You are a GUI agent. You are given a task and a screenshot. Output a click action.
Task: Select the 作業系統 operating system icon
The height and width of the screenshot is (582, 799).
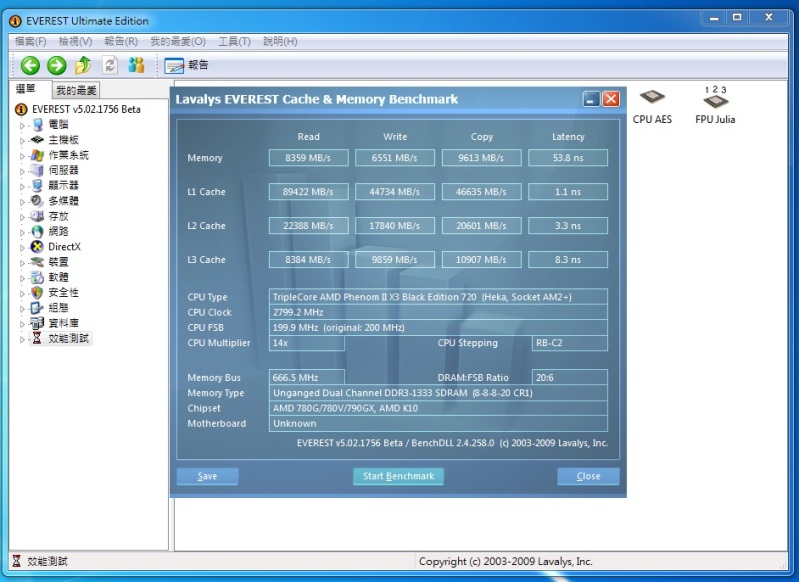37,155
